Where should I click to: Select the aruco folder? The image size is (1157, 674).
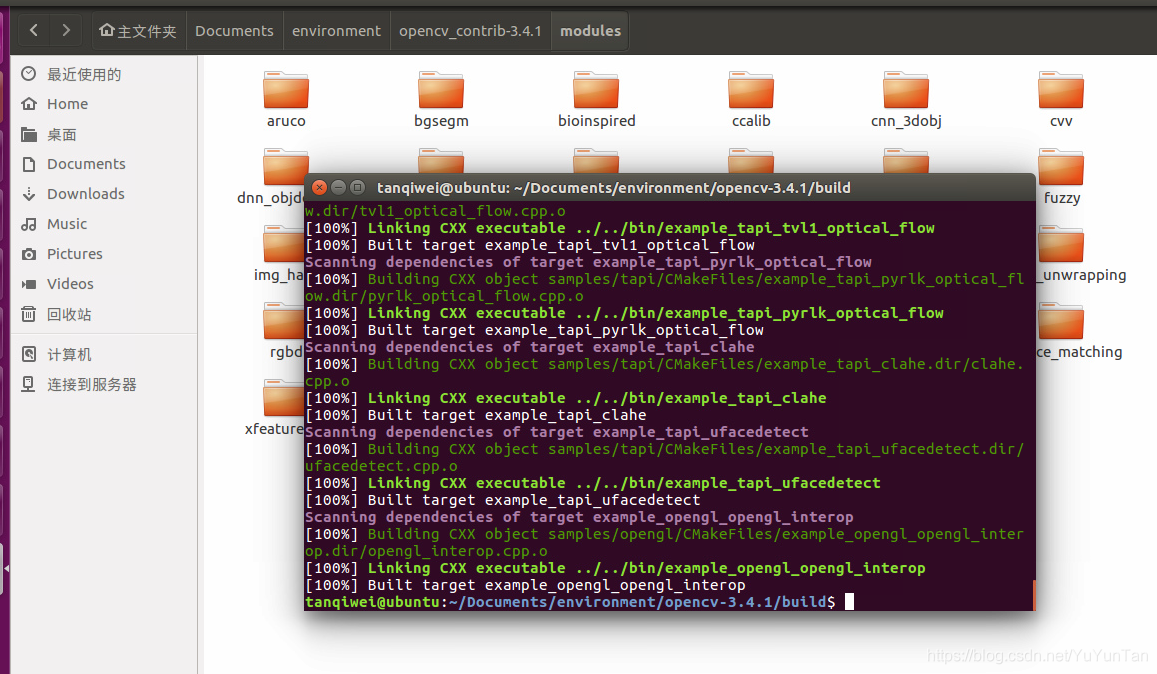click(286, 99)
